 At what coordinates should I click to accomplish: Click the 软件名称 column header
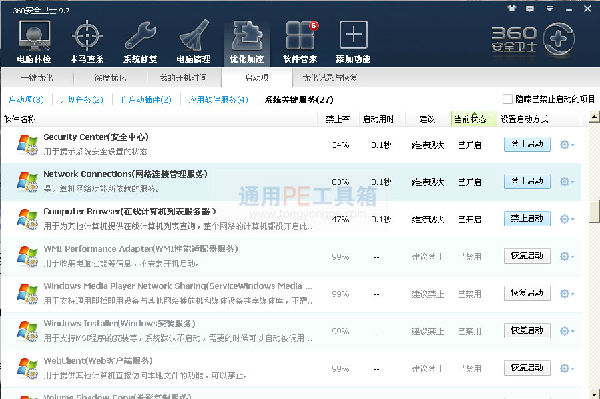[159, 119]
